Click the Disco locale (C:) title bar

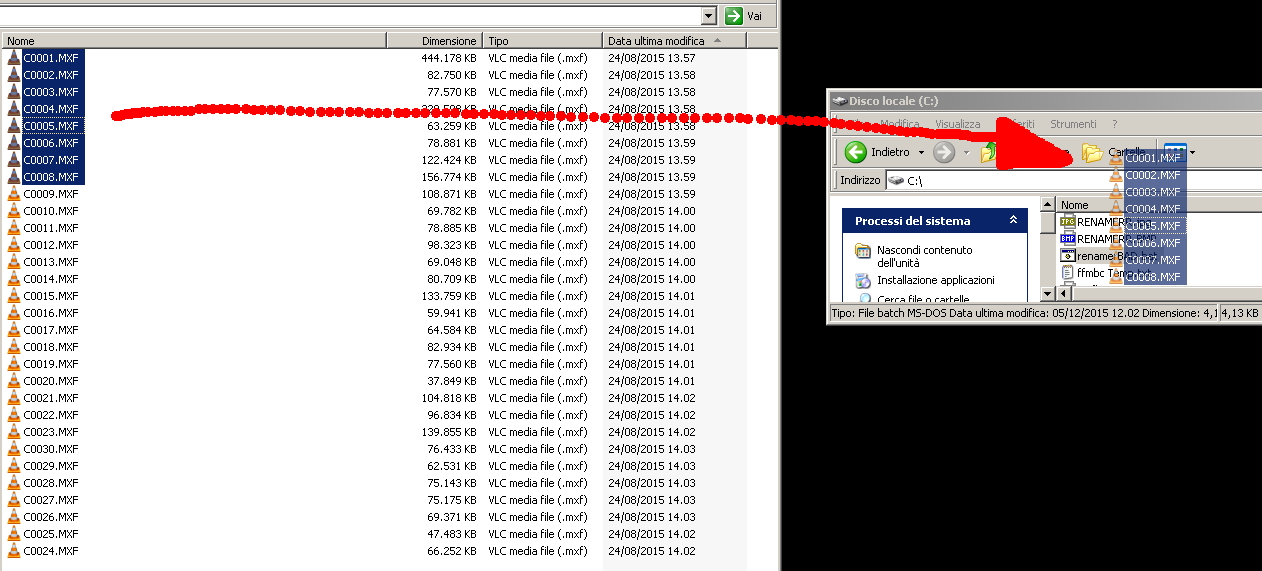[x=1045, y=101]
